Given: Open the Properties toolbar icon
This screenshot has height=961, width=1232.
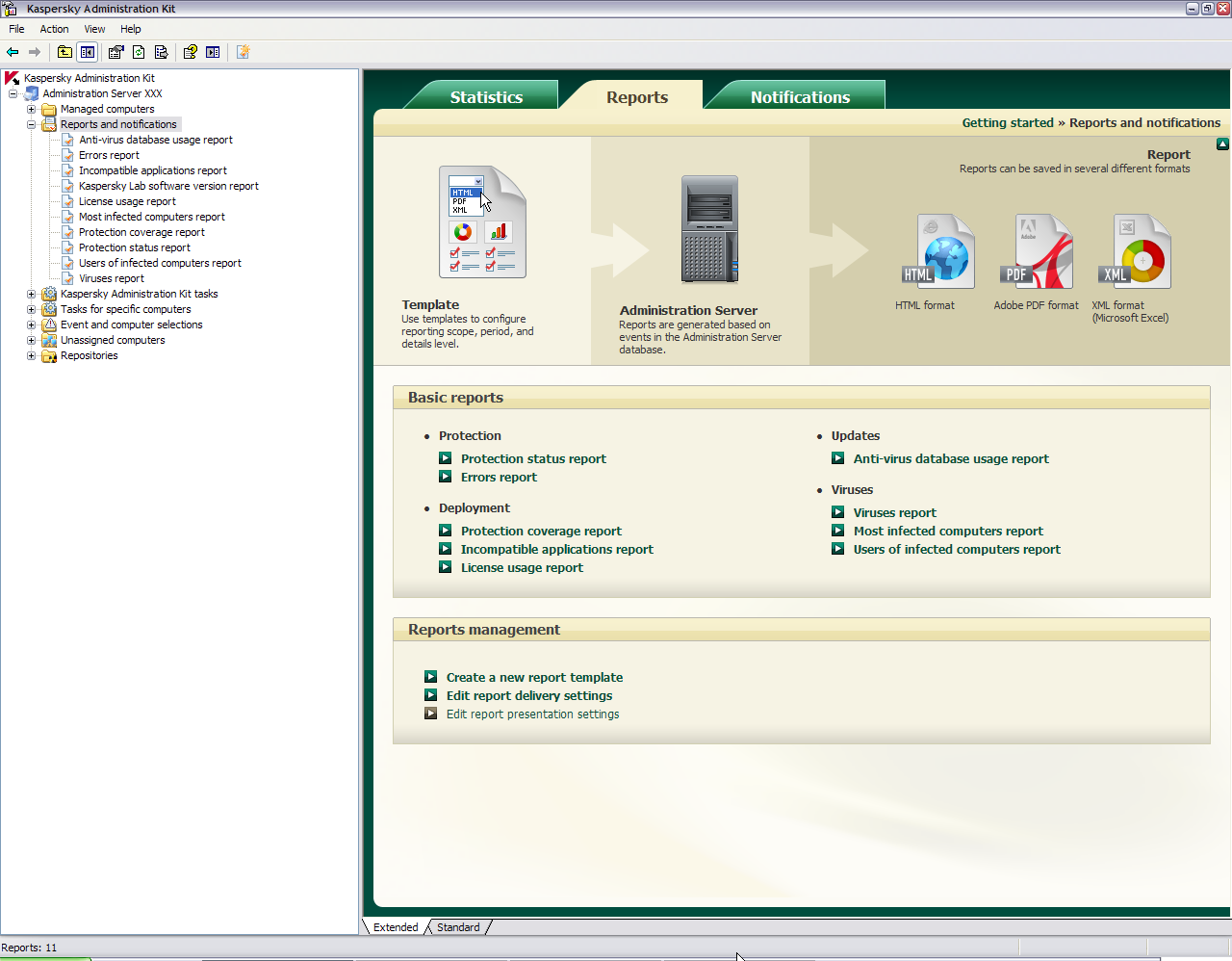Looking at the screenshot, I should [116, 52].
